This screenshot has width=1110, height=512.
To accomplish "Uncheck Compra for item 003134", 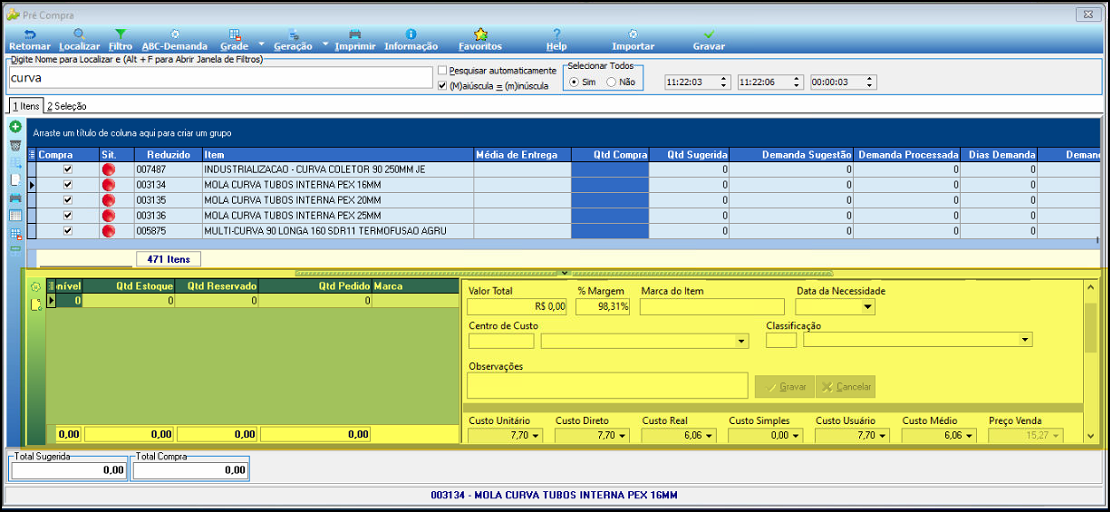I will [x=68, y=185].
